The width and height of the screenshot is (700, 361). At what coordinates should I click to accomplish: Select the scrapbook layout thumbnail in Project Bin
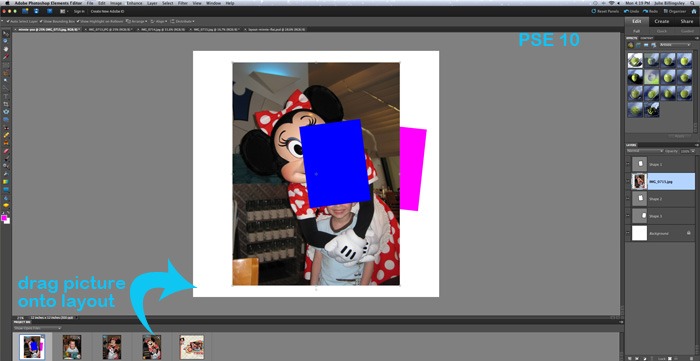tap(192, 347)
